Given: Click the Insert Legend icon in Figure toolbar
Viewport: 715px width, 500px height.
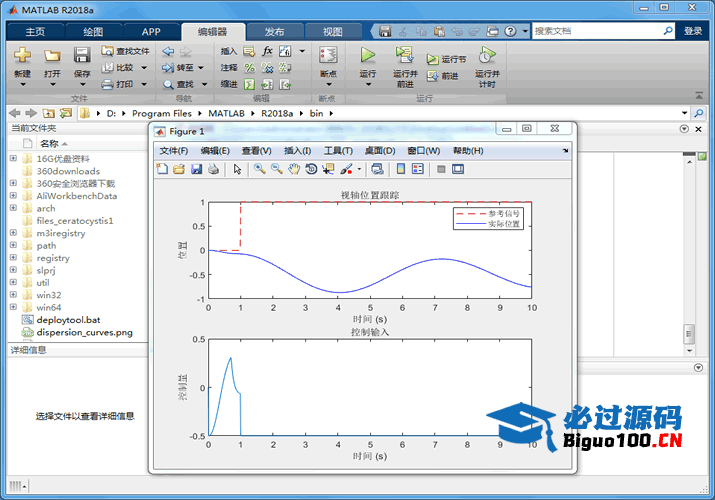Looking at the screenshot, I should 418,169.
